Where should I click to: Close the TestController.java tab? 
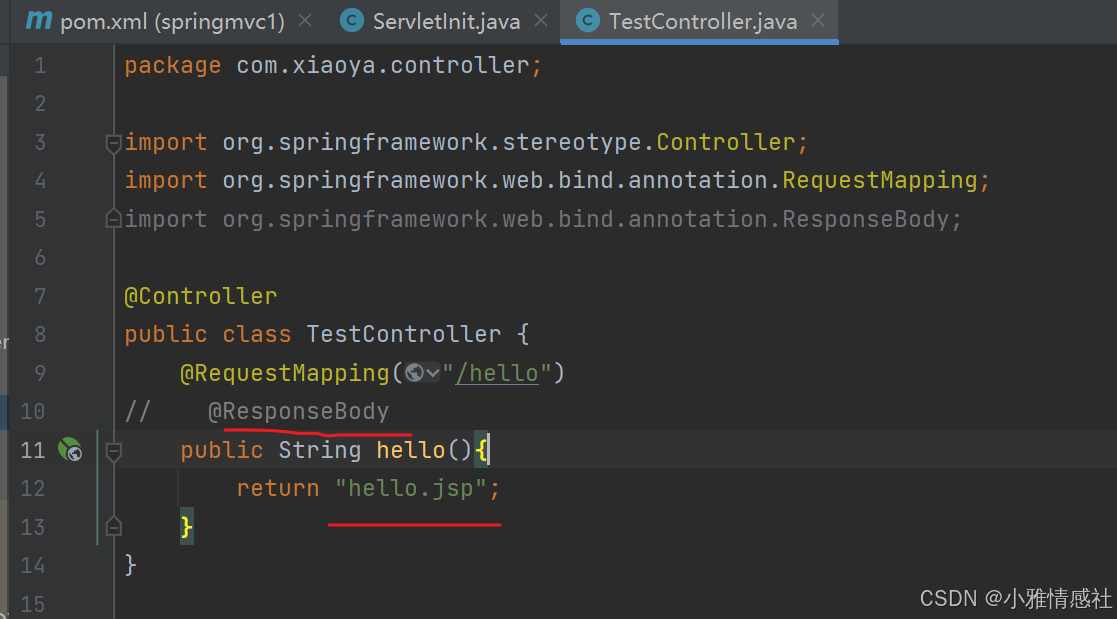click(818, 21)
